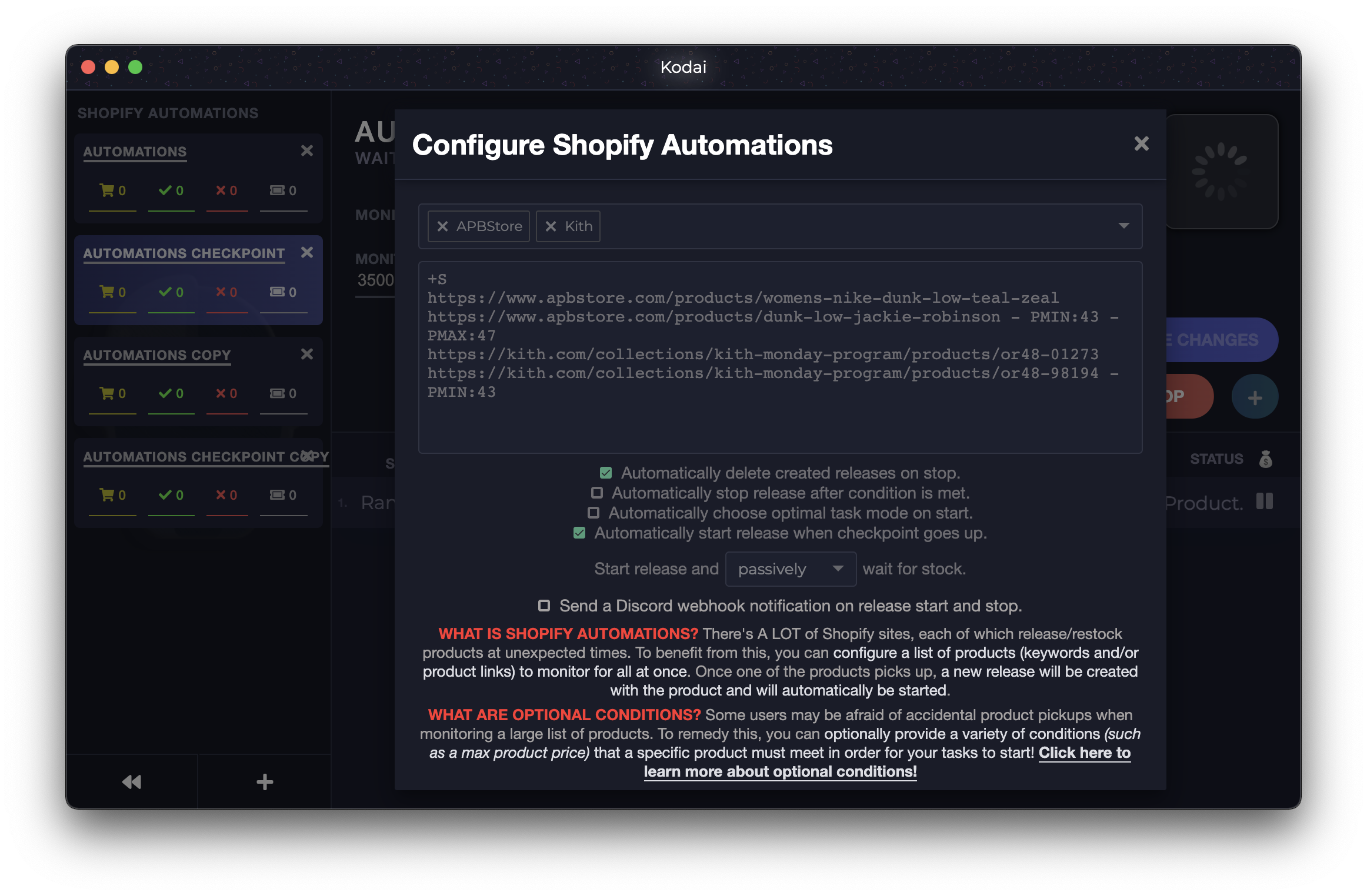The width and height of the screenshot is (1367, 896).
Task: Click the loading spinner thumbnail box
Action: point(1221,171)
